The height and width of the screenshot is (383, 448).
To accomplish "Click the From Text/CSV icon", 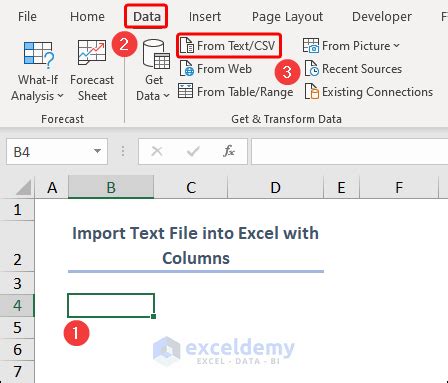I will (187, 45).
